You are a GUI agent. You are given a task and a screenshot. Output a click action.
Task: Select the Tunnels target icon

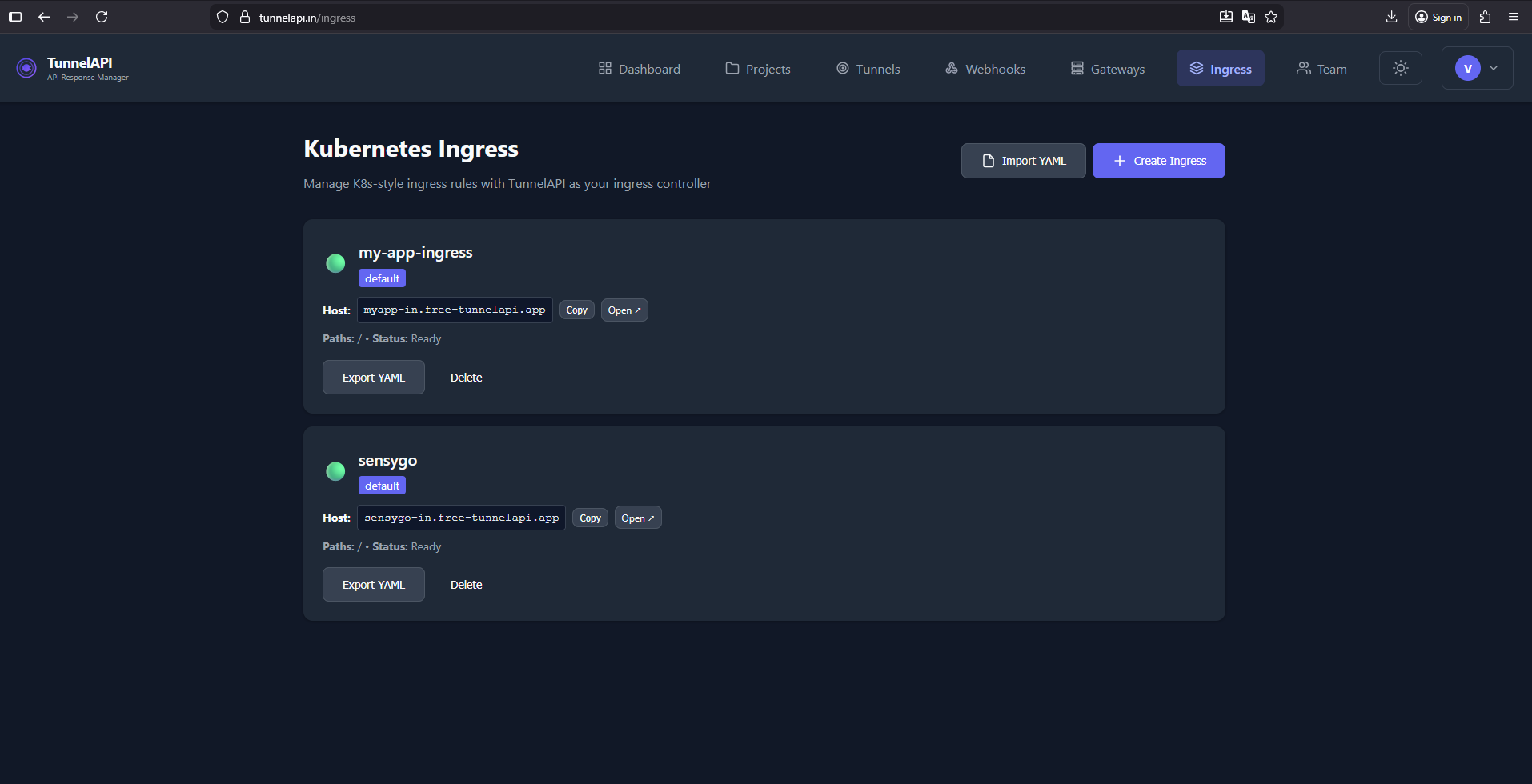coord(843,68)
